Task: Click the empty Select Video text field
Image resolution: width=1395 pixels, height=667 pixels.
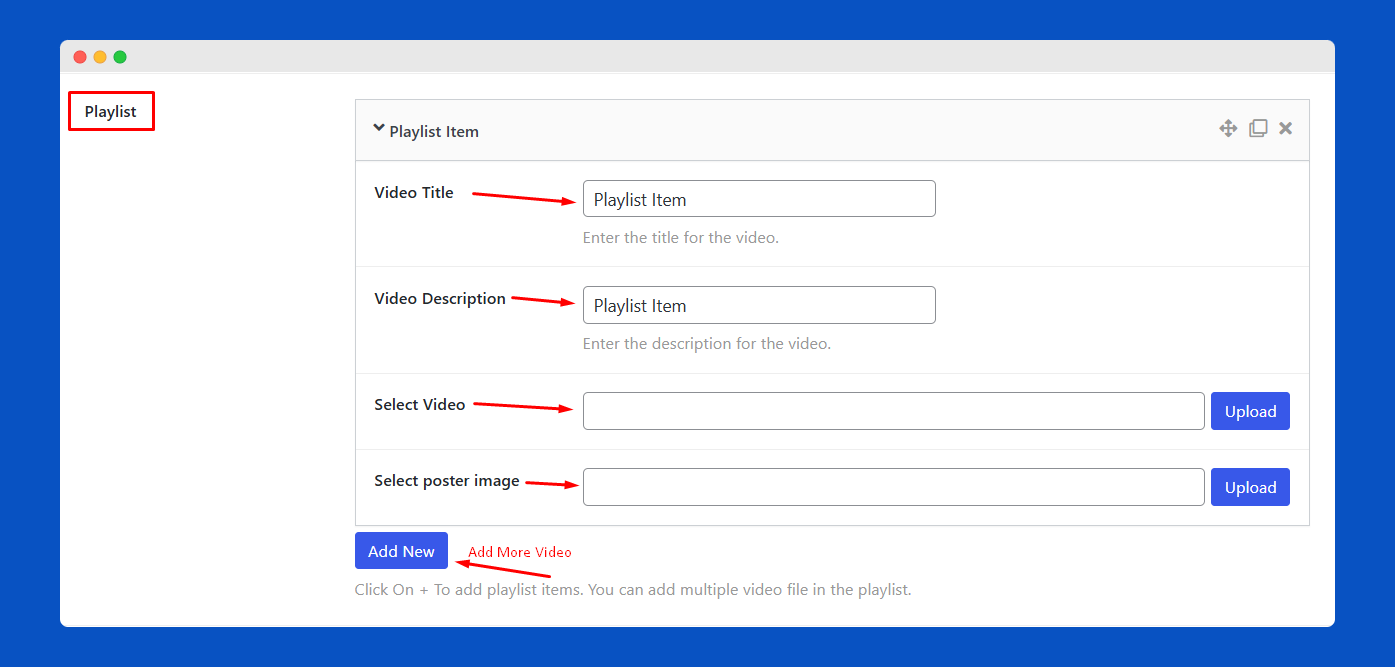Action: [893, 411]
